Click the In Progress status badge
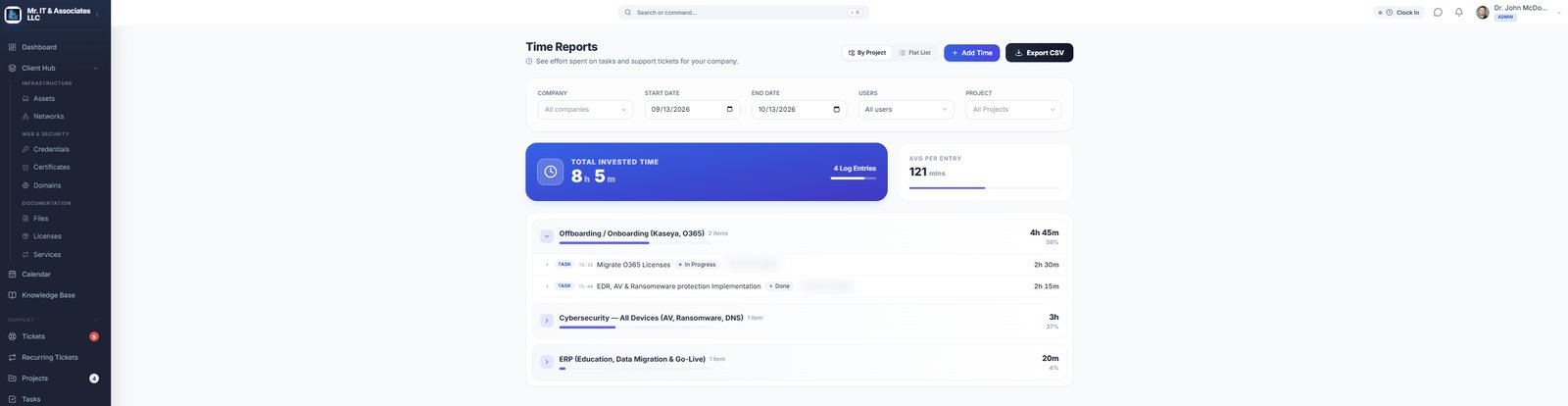 (698, 265)
